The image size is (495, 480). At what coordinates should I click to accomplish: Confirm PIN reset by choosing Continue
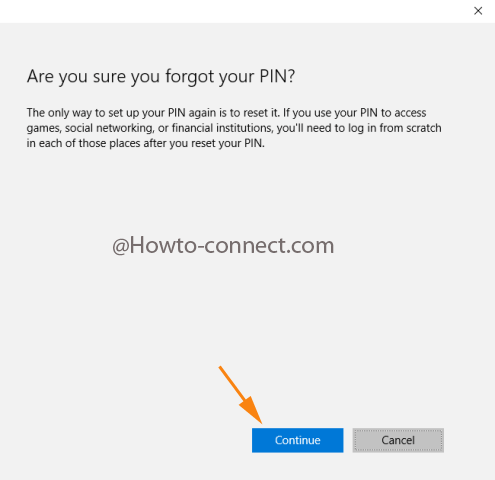click(x=297, y=440)
